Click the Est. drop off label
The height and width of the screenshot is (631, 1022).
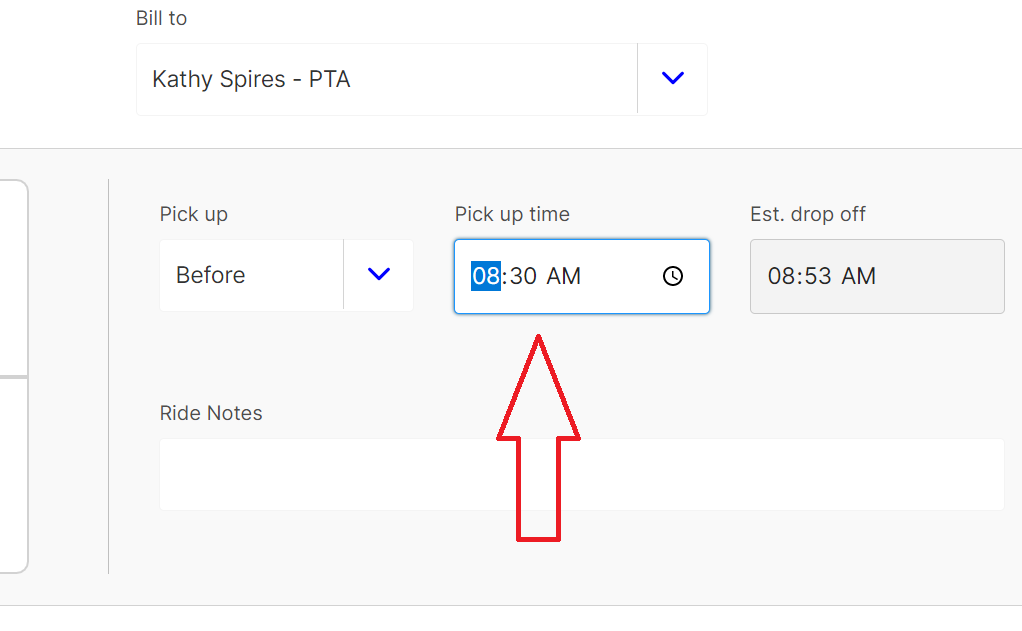[x=808, y=214]
